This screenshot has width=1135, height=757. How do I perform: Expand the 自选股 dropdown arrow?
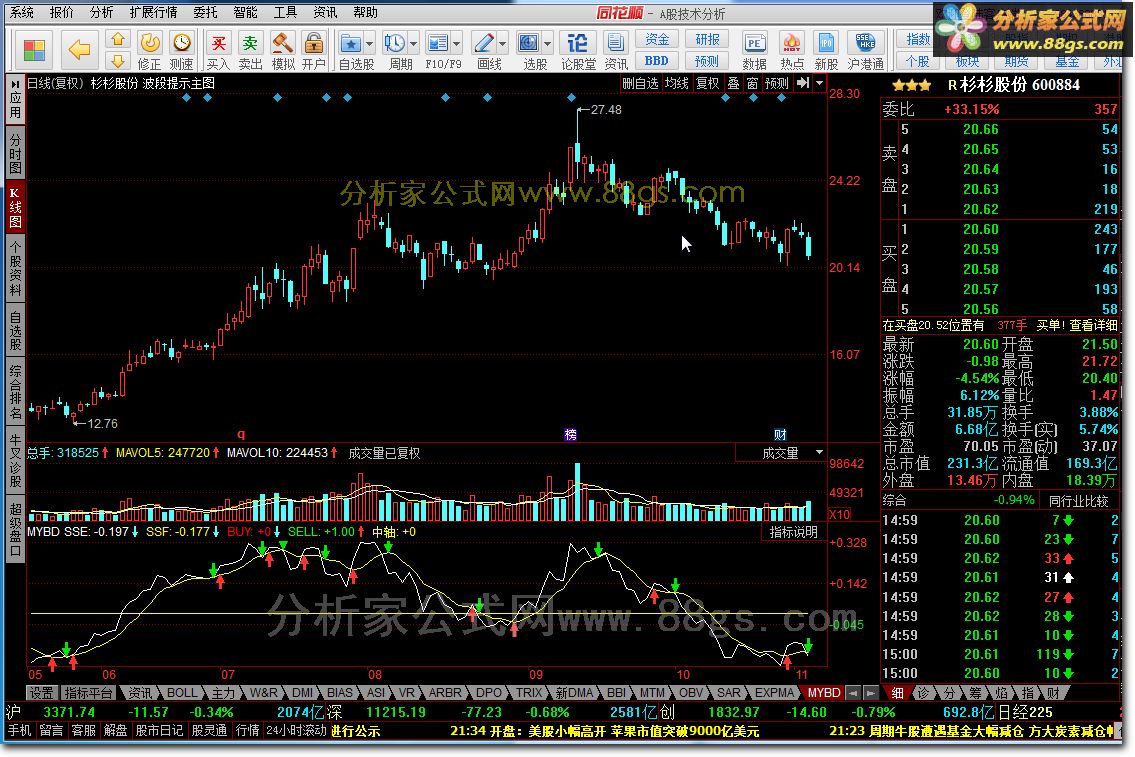tap(369, 44)
